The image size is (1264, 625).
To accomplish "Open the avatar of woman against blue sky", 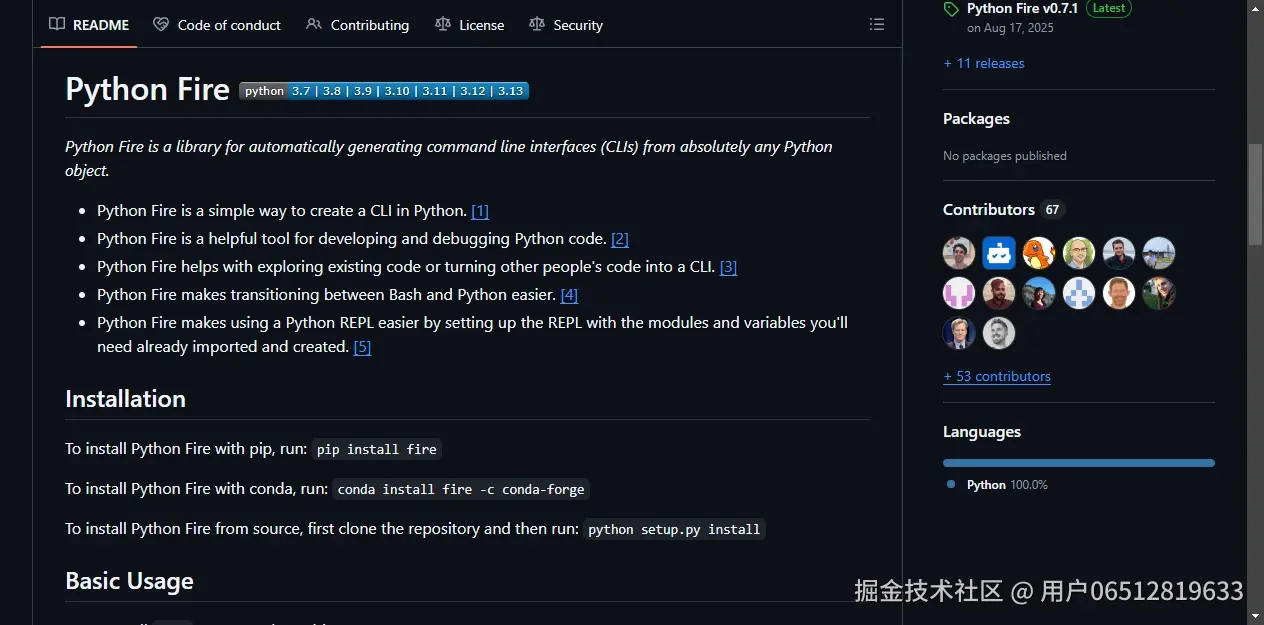I will coord(1039,293).
